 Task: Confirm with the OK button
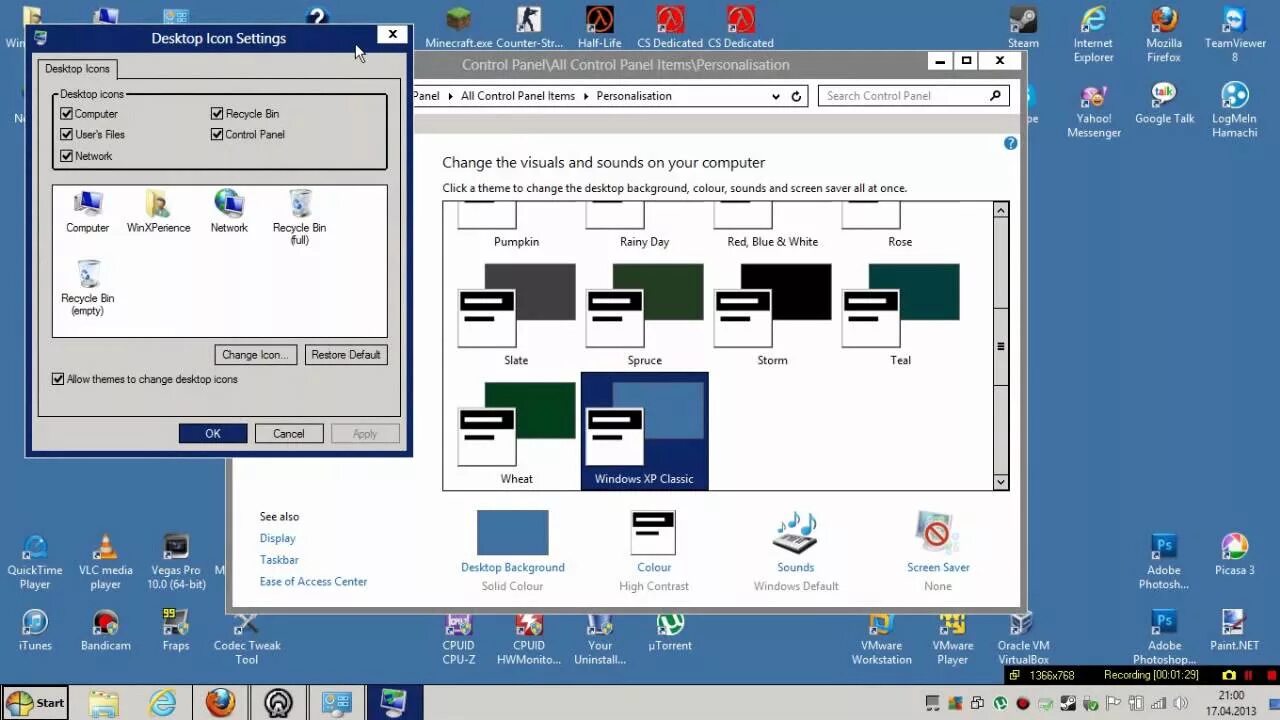pos(213,434)
